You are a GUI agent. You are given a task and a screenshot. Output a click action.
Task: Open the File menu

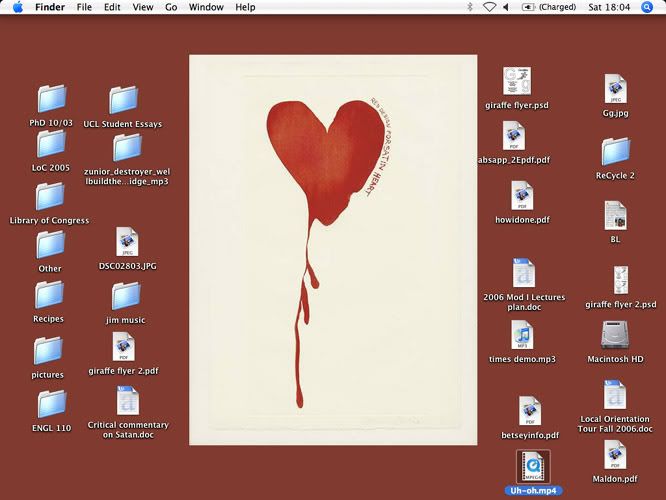(84, 7)
